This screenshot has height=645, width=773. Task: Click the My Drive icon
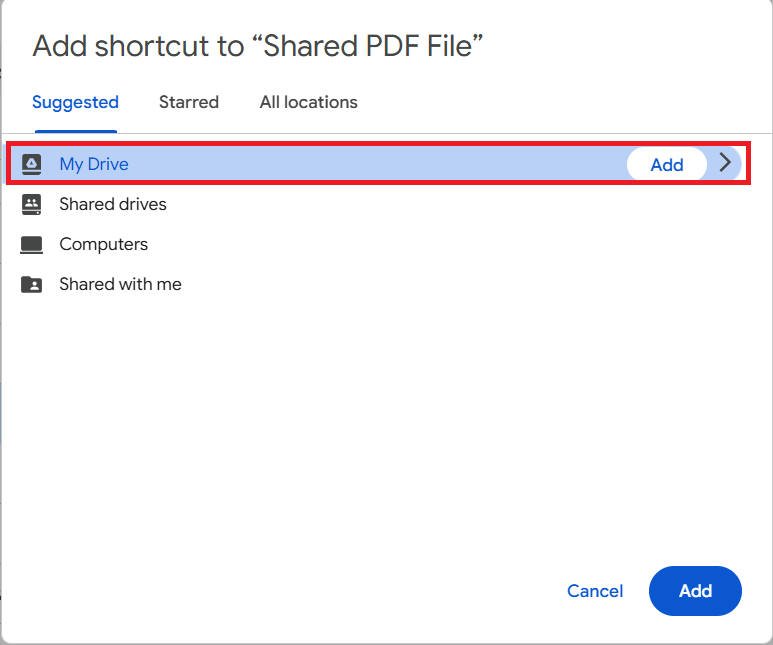coord(32,164)
